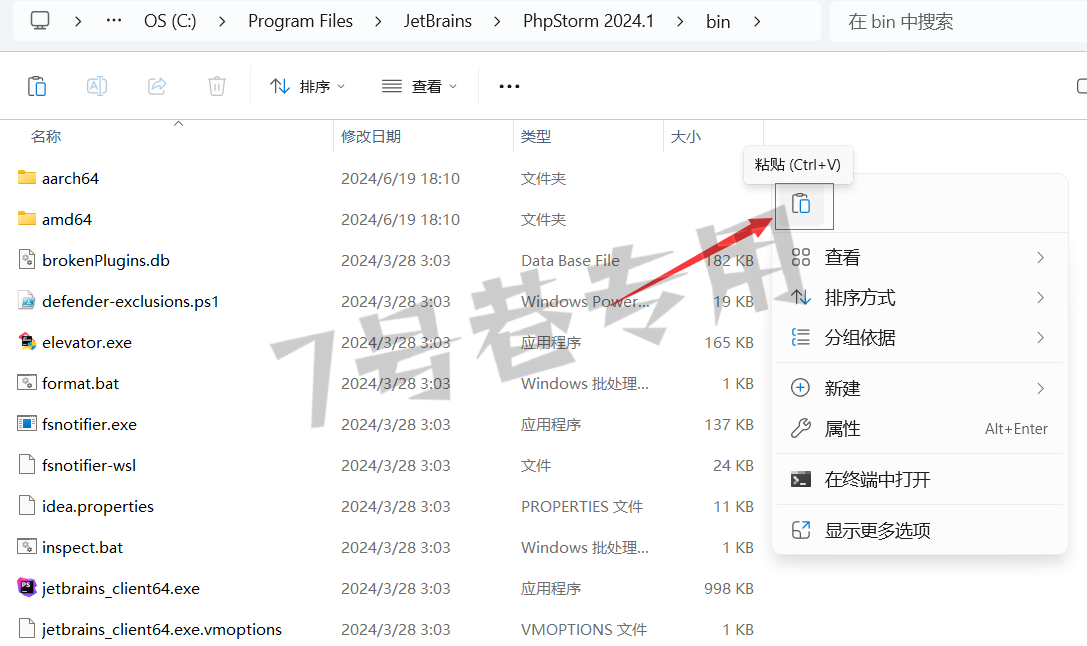Select the file name aarch64
Screen dimensions: 1087x646
(x=70, y=179)
